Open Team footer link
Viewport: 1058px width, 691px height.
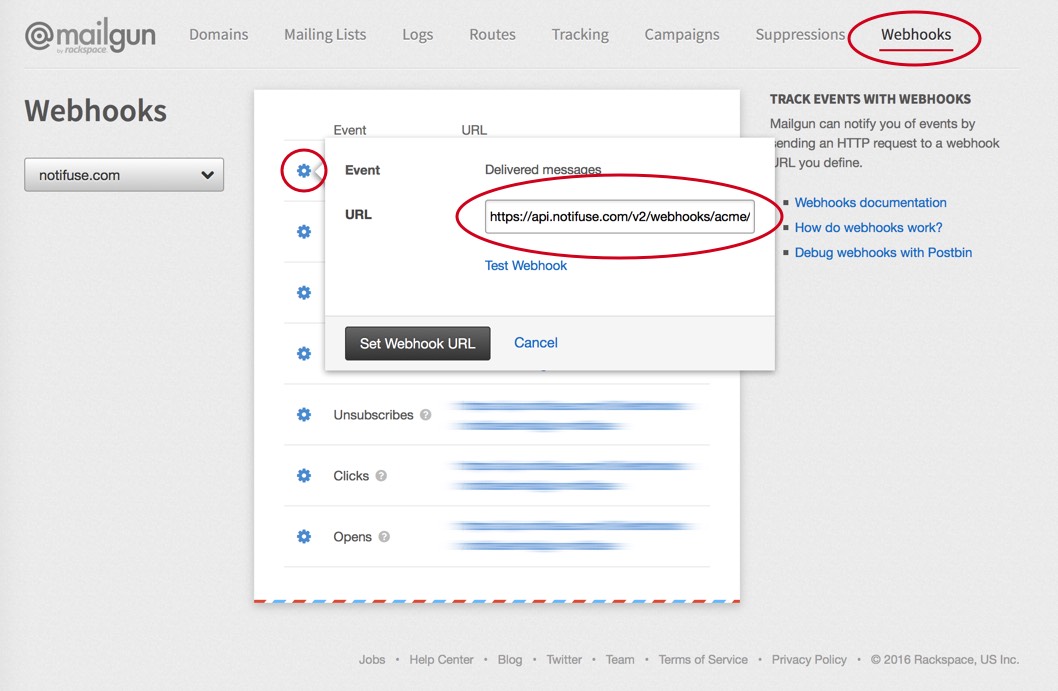619,659
